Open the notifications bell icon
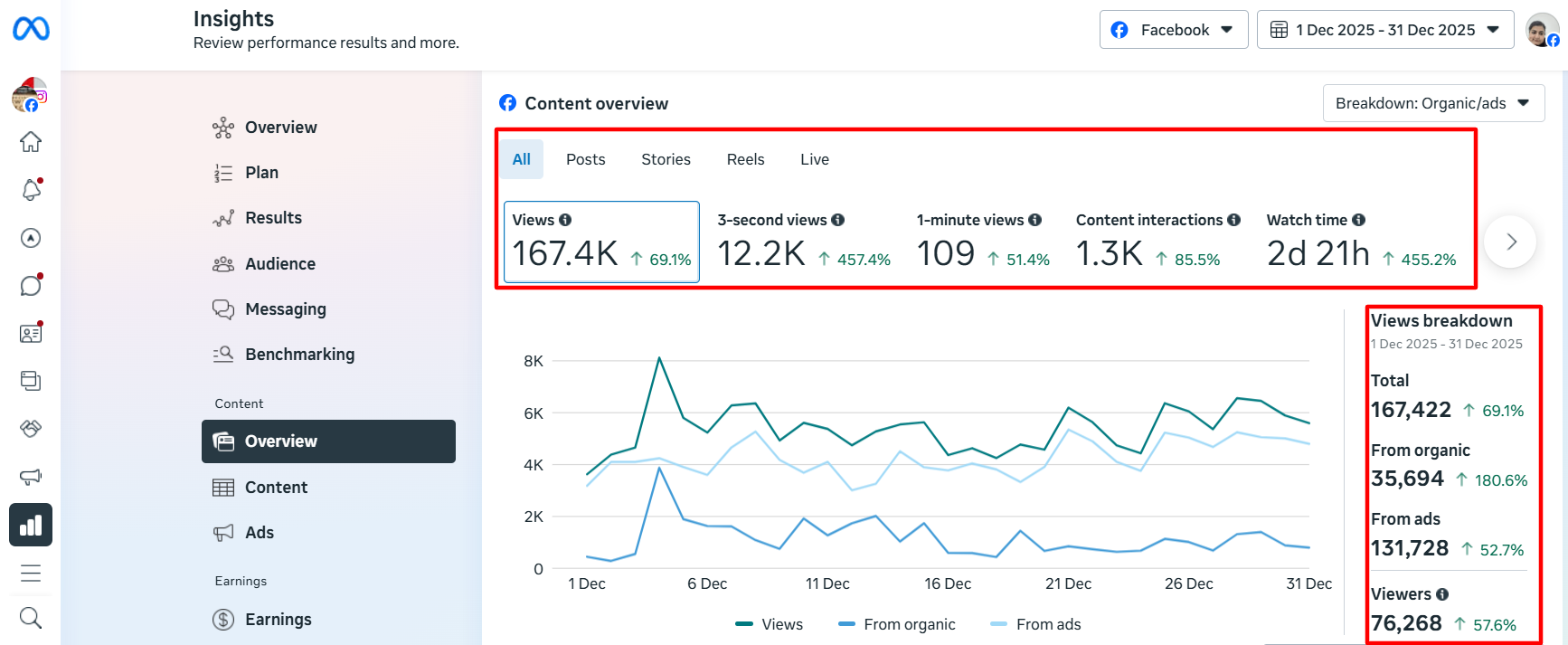 tap(31, 190)
